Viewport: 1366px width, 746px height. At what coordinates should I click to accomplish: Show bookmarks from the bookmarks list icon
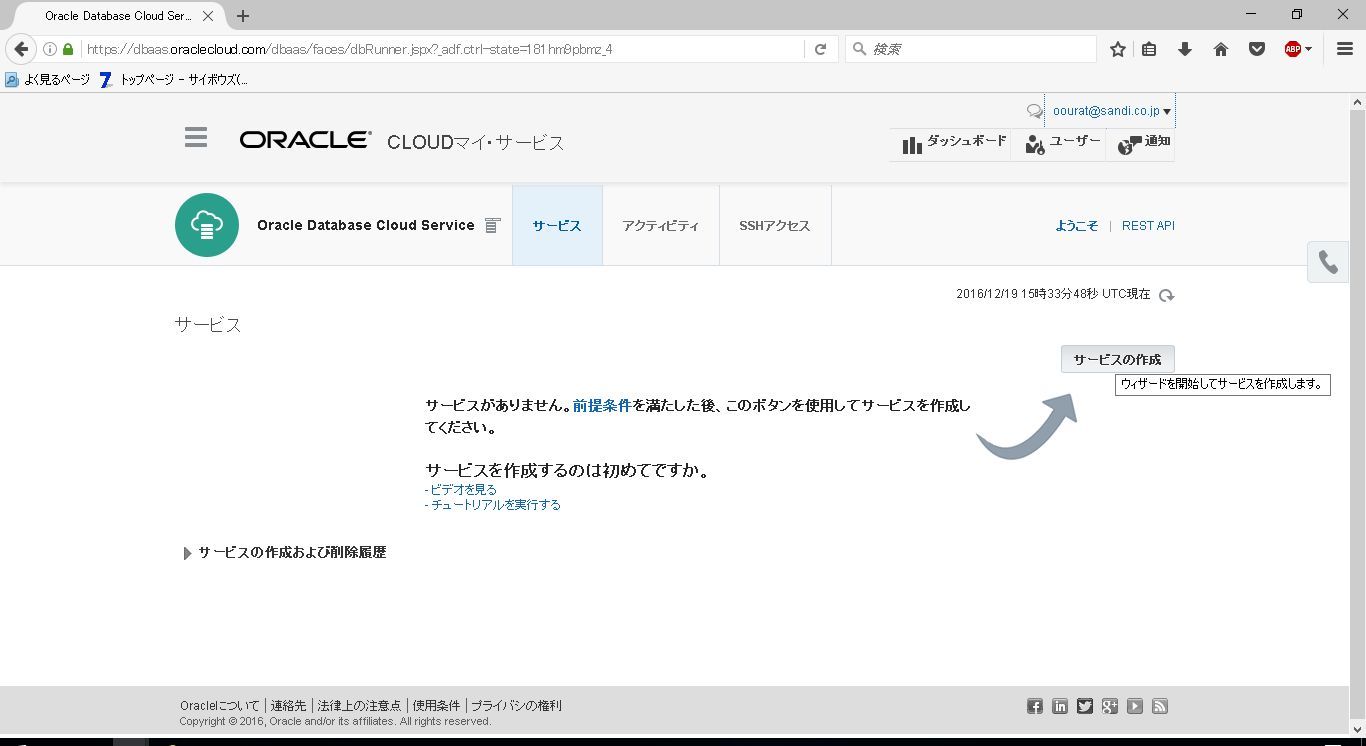click(x=1150, y=49)
